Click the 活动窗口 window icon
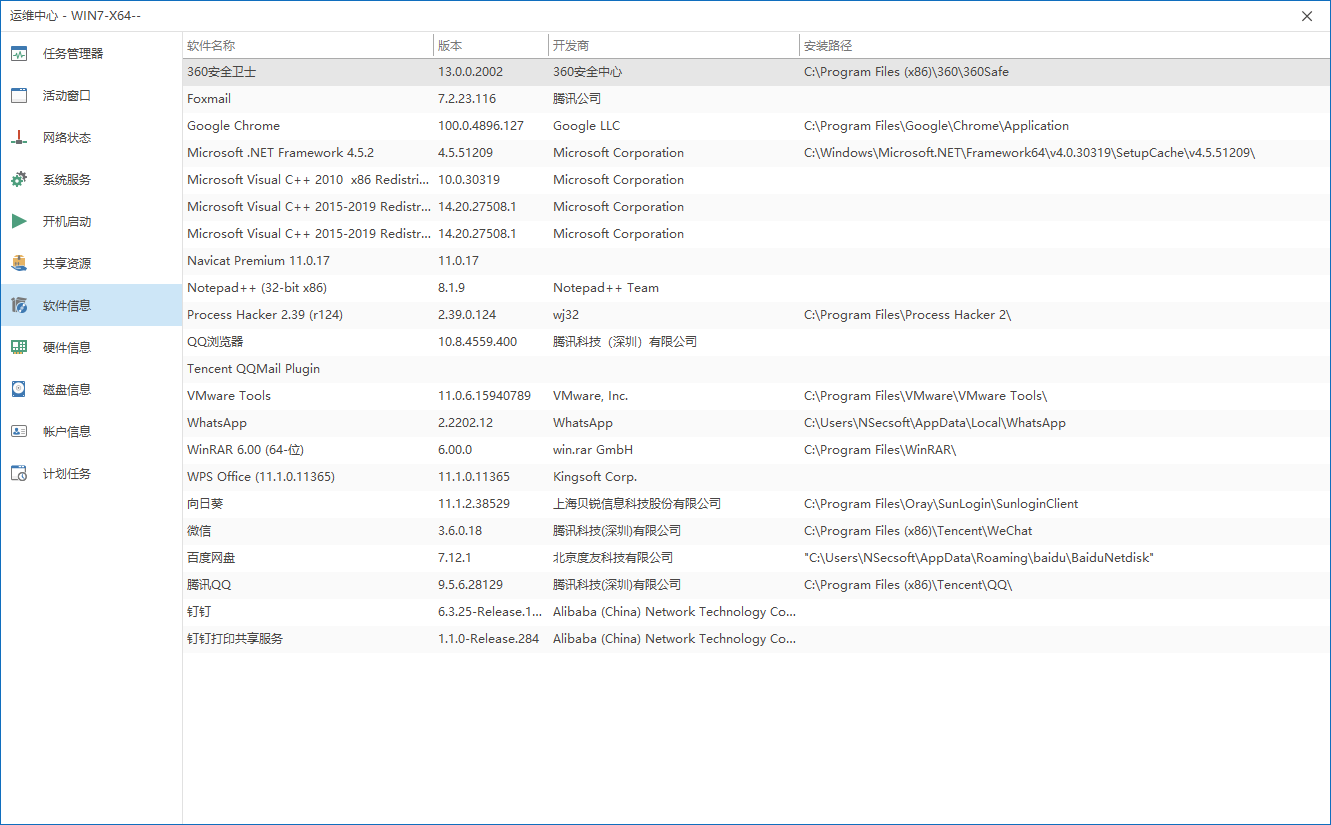 point(19,96)
